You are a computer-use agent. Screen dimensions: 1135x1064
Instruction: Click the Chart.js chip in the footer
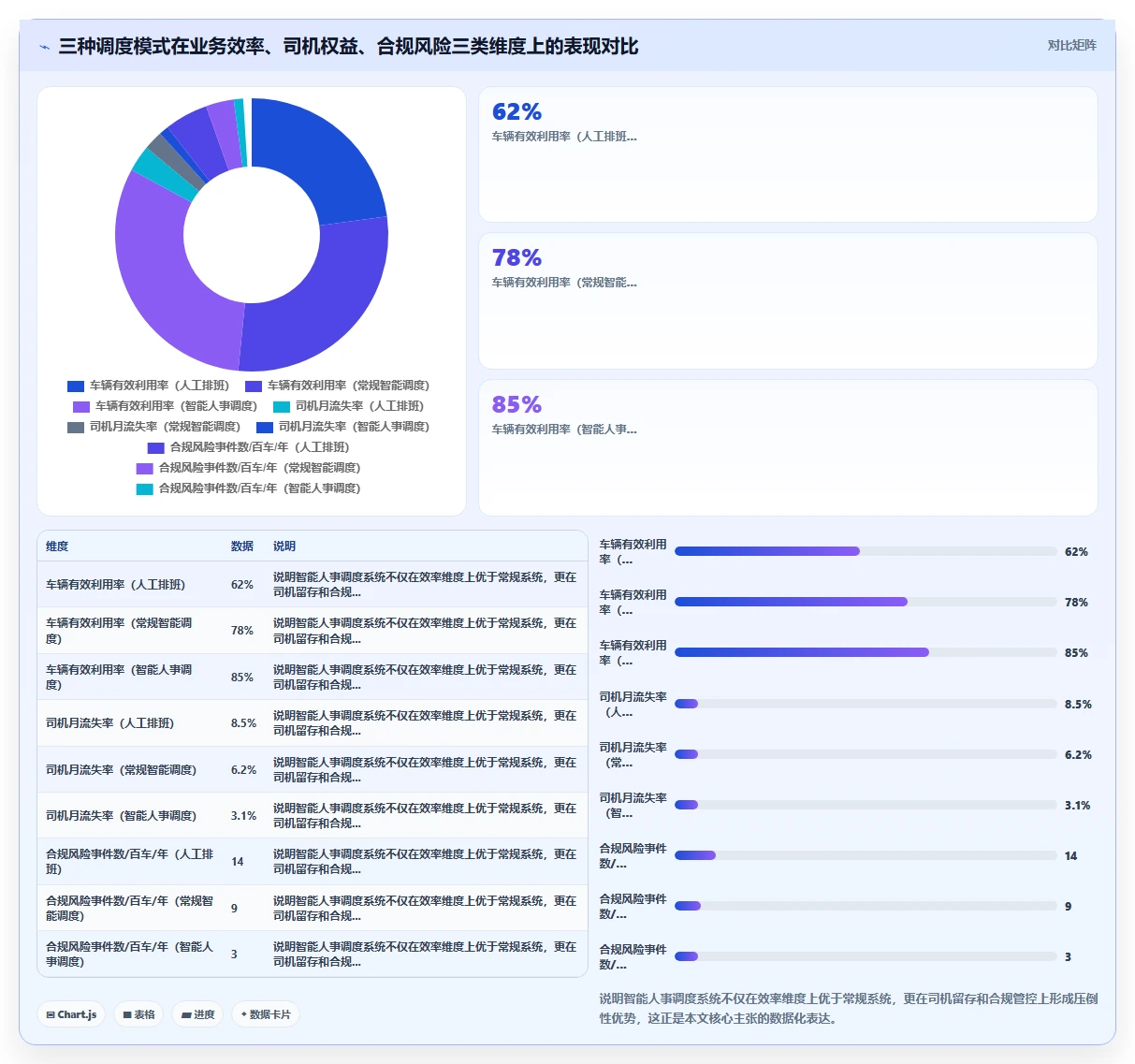pyautogui.click(x=71, y=1014)
